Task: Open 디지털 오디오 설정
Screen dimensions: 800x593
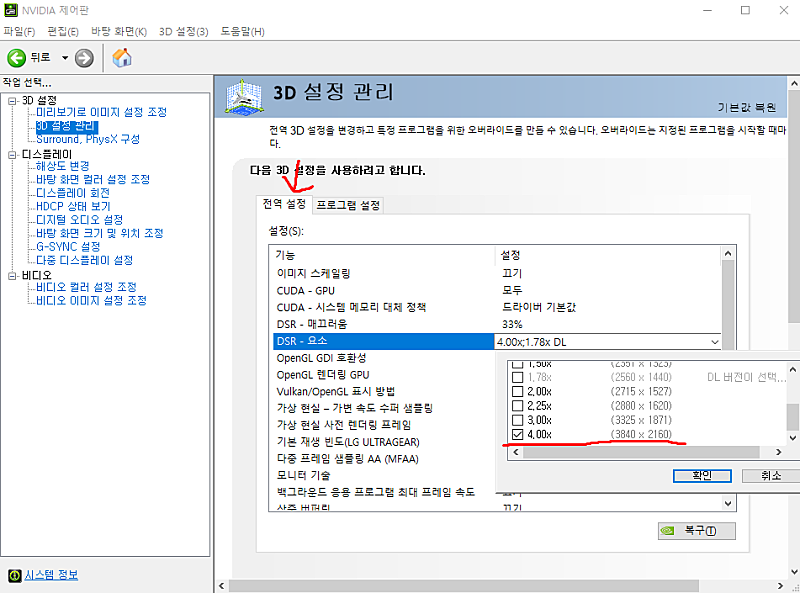Action: point(80,219)
